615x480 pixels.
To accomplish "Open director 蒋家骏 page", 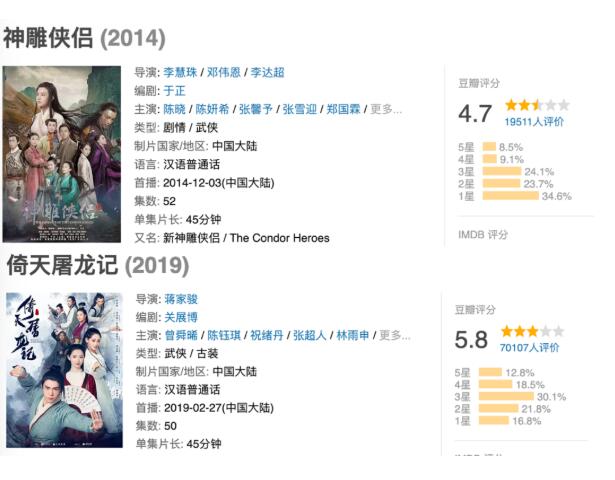I will tap(181, 299).
